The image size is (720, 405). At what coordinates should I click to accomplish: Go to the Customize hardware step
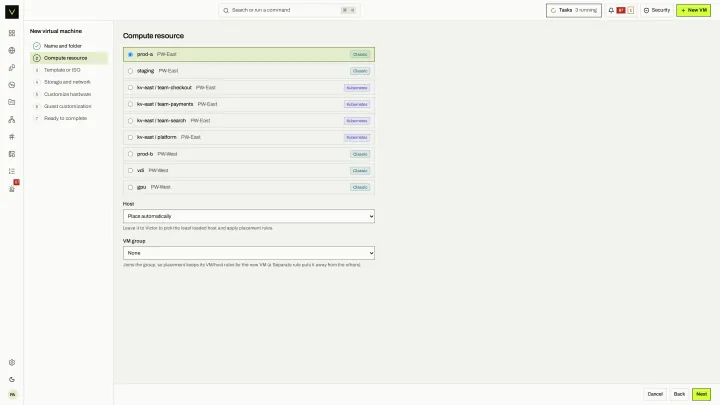tap(69, 94)
